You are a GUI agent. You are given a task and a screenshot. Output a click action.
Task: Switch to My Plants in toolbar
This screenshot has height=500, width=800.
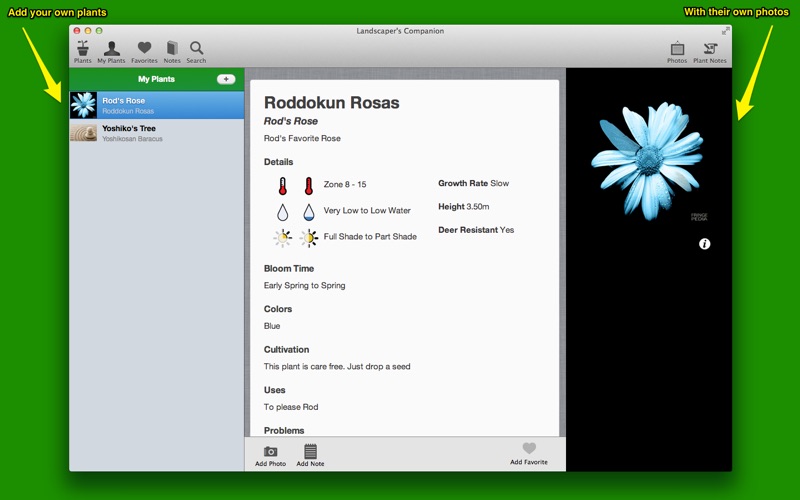pos(111,52)
